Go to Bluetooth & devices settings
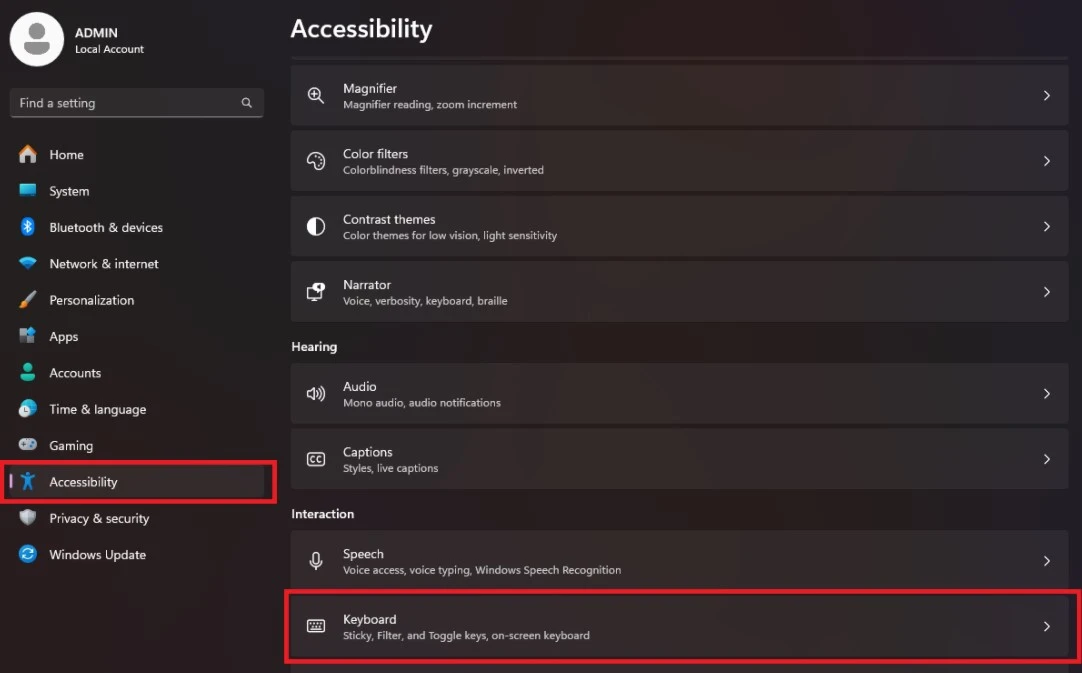Image resolution: width=1082 pixels, height=673 pixels. [106, 228]
